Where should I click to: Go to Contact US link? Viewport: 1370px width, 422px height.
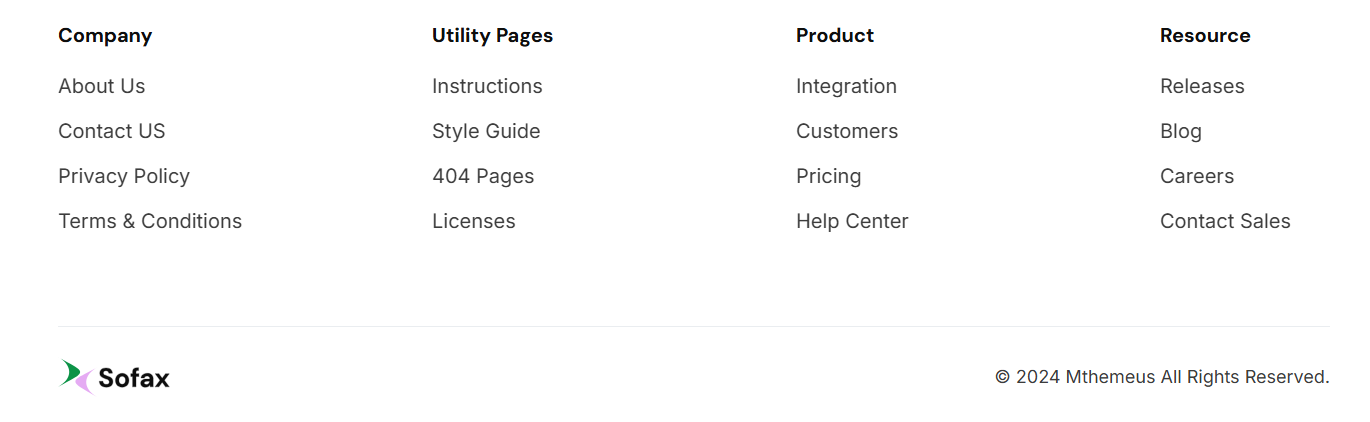111,131
